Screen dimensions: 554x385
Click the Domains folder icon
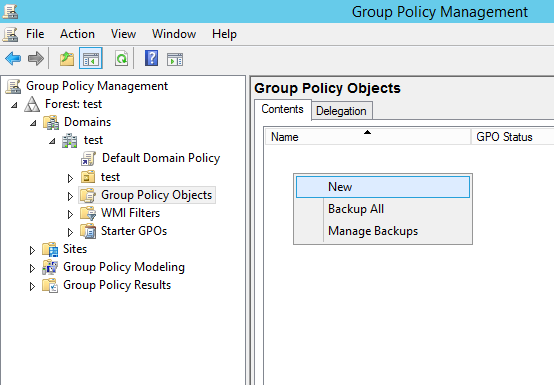coord(51,122)
